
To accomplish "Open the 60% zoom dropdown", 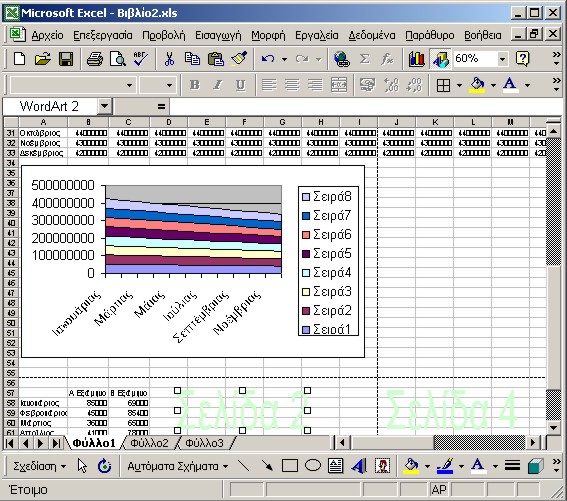I will (x=502, y=59).
